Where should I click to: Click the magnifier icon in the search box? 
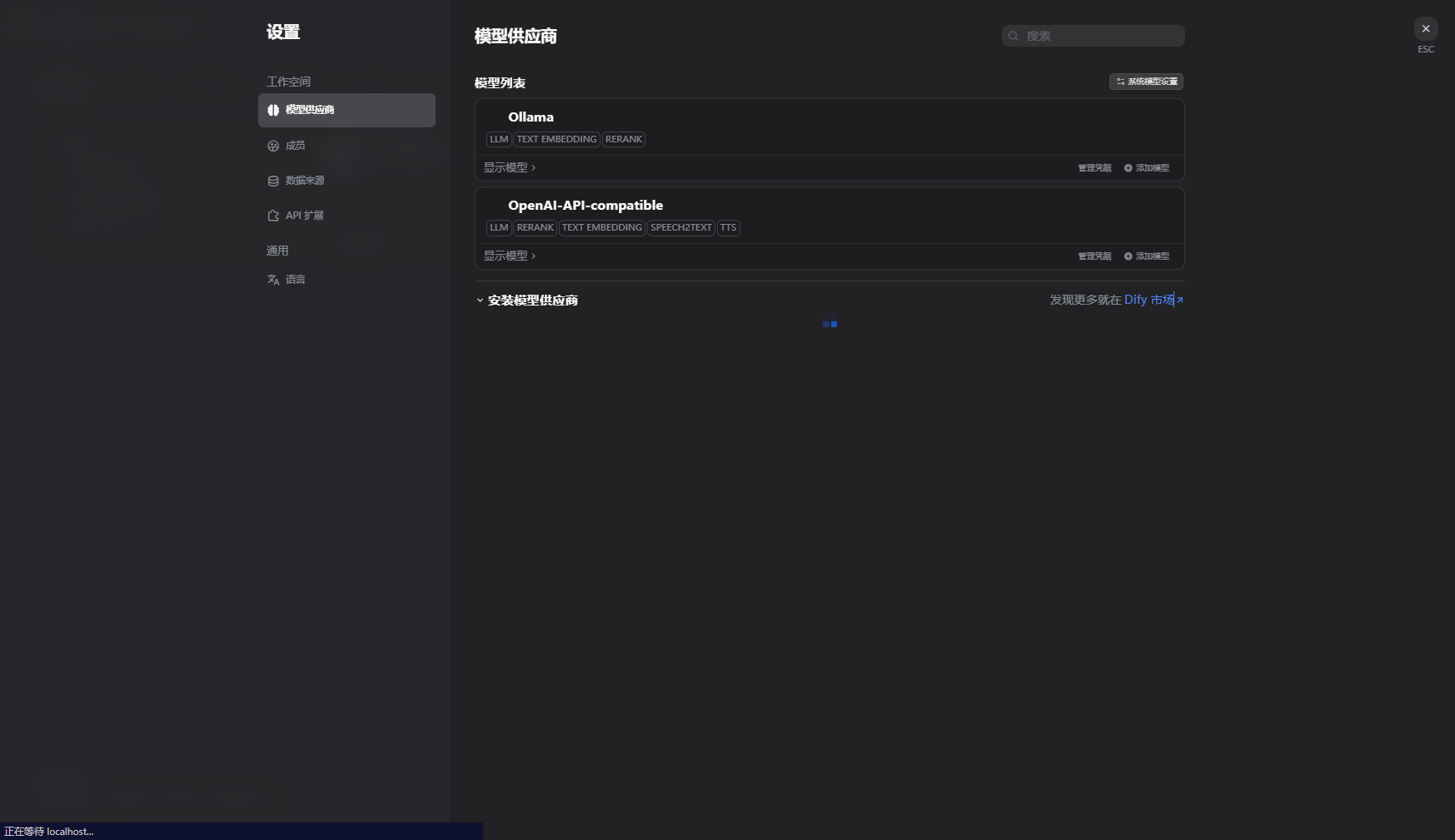1013,36
